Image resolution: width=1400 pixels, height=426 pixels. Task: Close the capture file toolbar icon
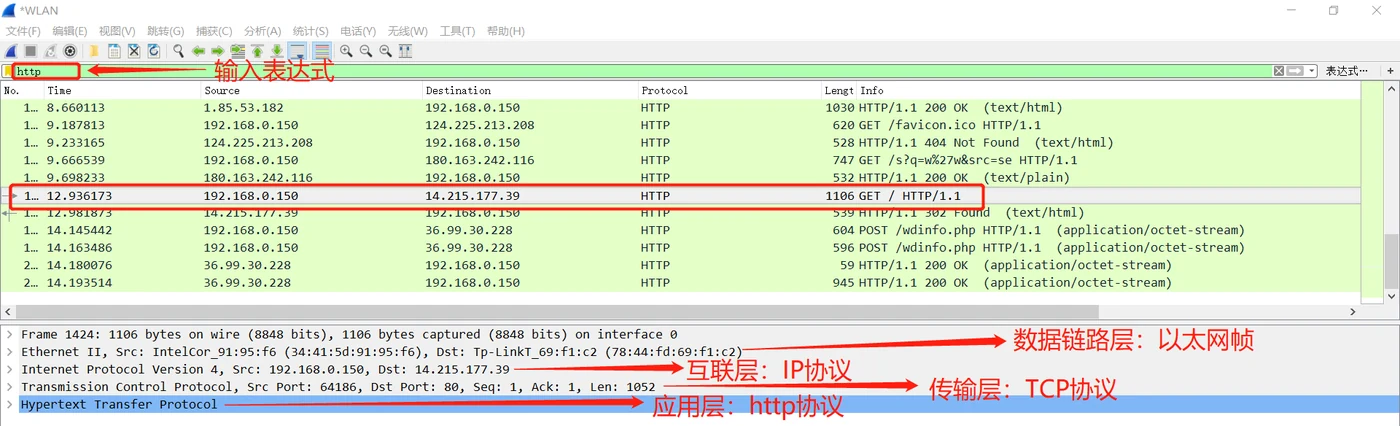click(x=134, y=51)
